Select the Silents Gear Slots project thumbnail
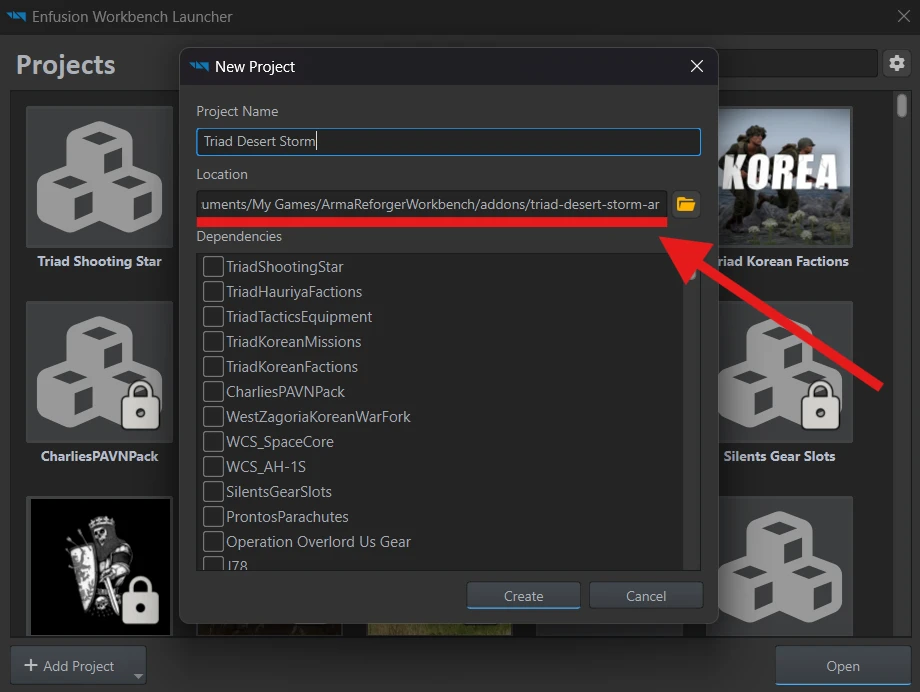The image size is (920, 692). click(785, 372)
